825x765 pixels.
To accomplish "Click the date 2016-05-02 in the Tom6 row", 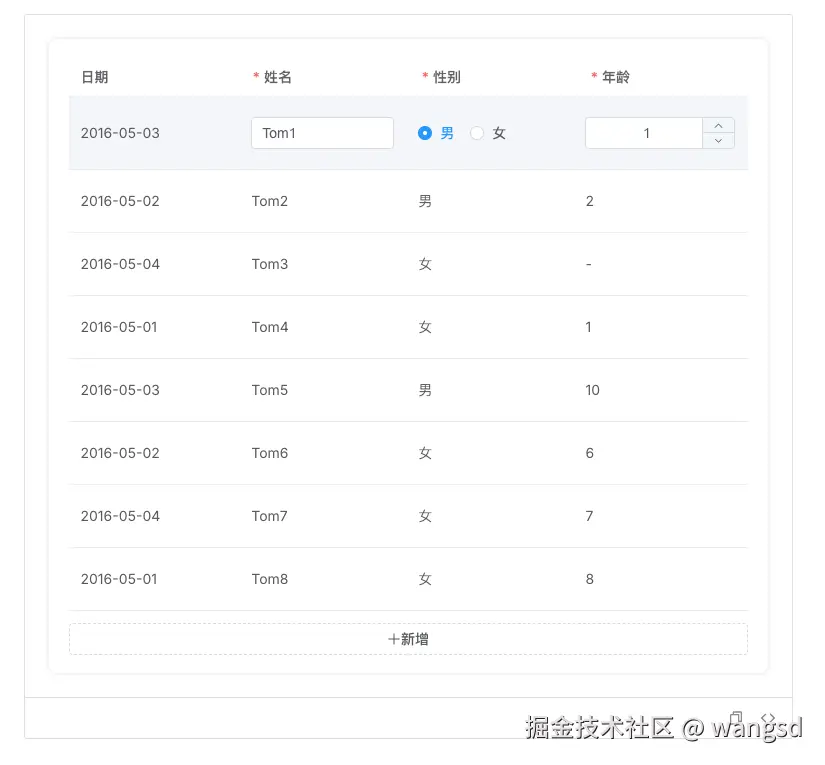I will [120, 453].
